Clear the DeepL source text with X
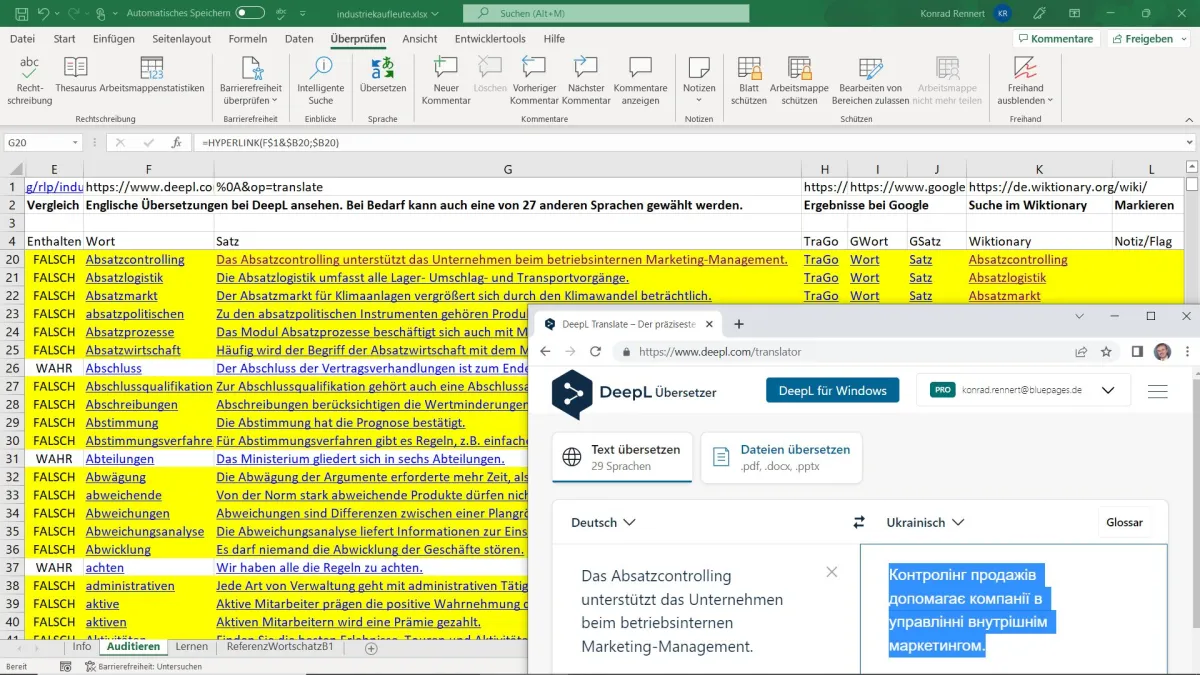This screenshot has width=1200, height=675. [x=831, y=572]
